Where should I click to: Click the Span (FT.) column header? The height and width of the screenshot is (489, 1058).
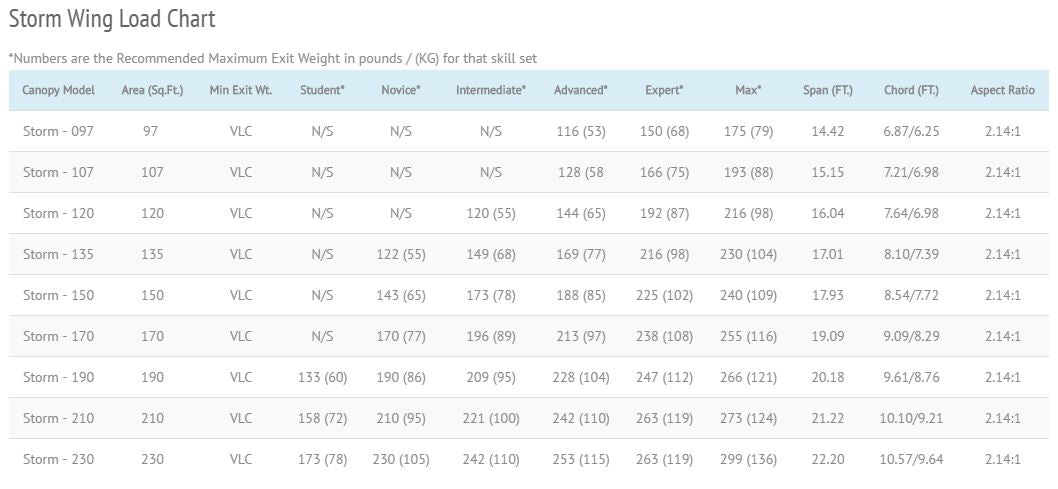coord(828,90)
